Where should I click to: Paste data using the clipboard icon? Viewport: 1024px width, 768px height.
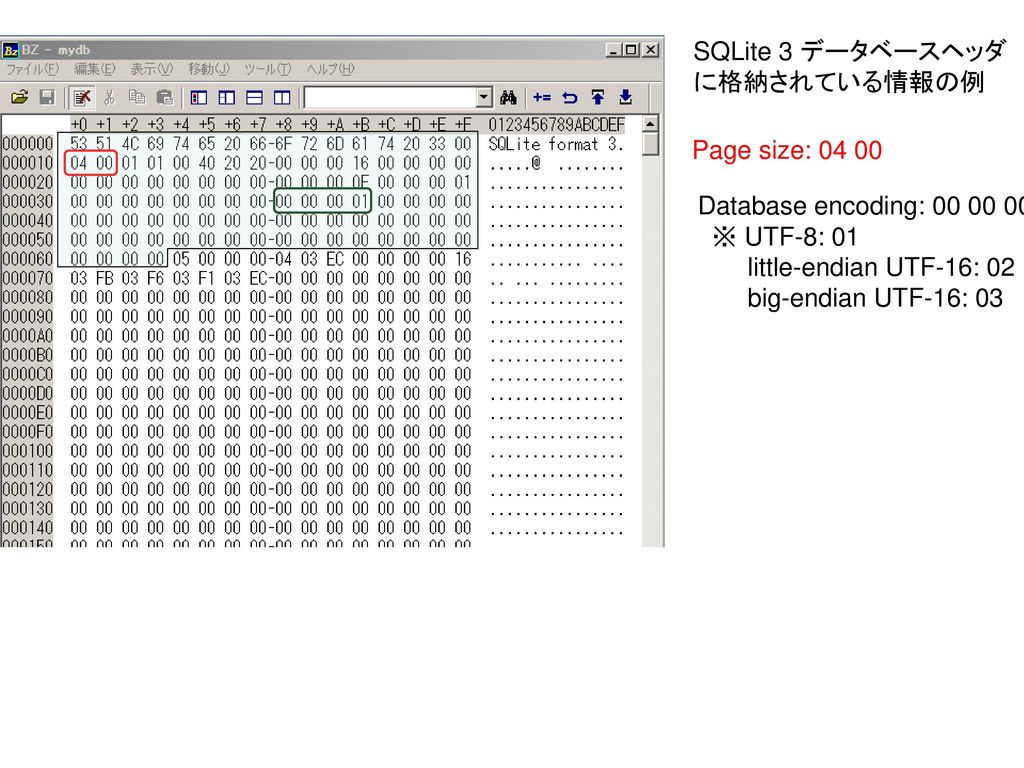click(x=165, y=97)
